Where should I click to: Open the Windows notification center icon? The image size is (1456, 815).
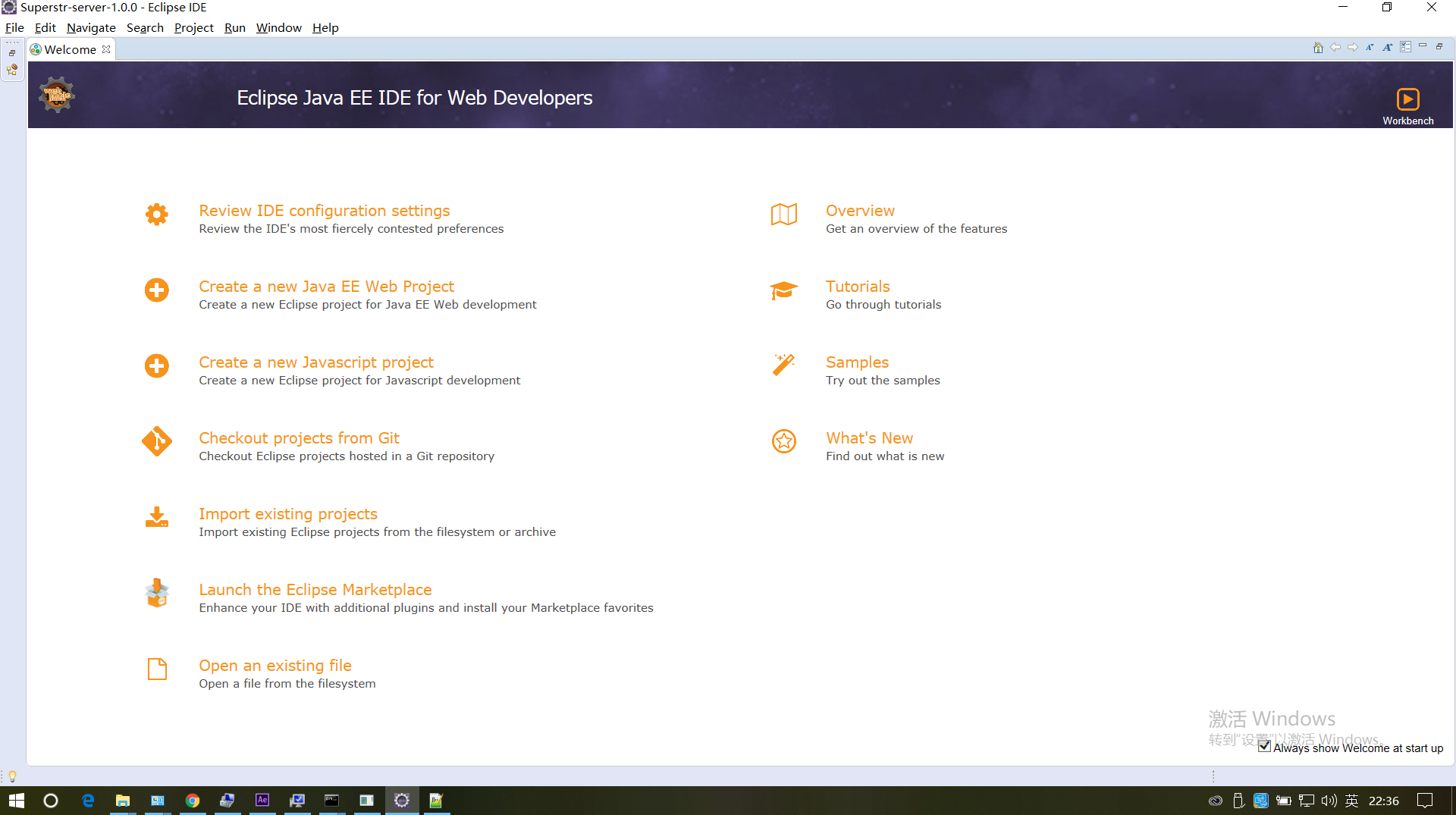1425,801
